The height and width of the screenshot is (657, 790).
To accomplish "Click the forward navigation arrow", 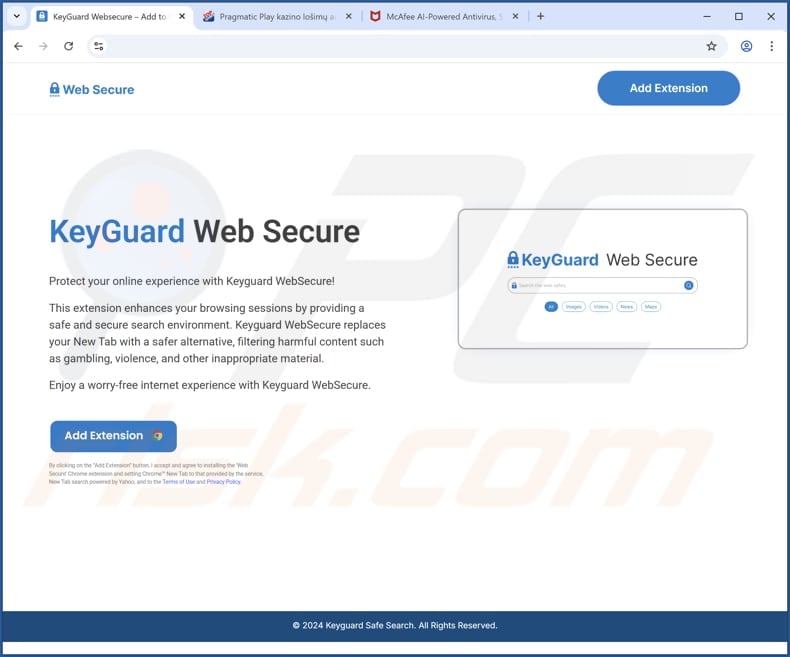I will coord(43,46).
